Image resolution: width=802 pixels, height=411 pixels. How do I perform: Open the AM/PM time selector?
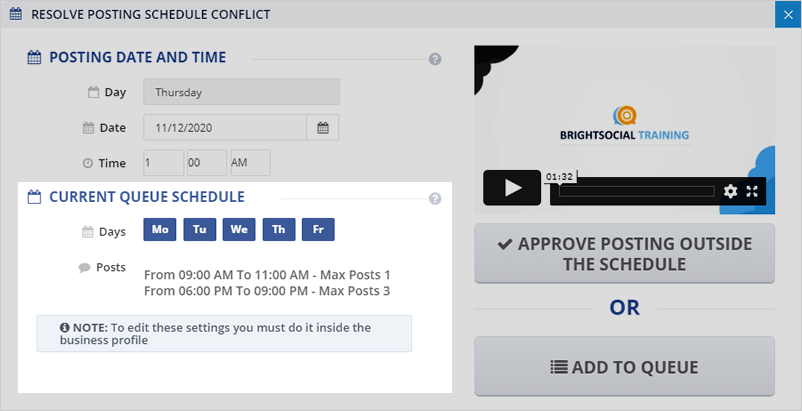[x=250, y=163]
